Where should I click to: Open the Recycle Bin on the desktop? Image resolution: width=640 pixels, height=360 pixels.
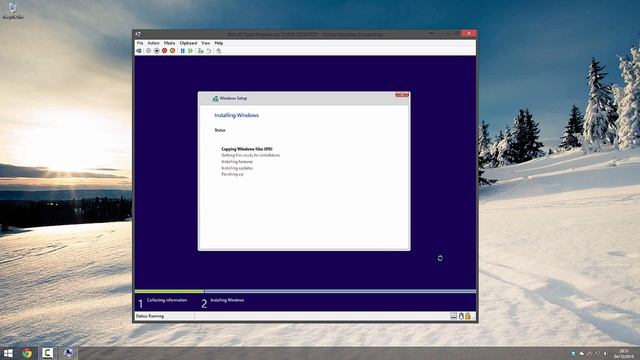point(13,11)
